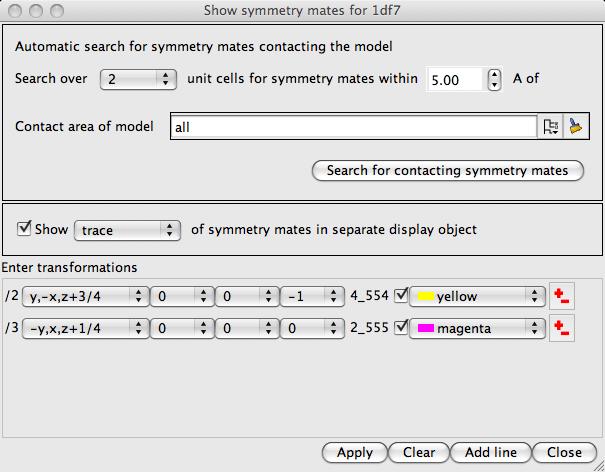Click the Contact area of model field
605x472 pixels.
pyautogui.click(x=354, y=126)
